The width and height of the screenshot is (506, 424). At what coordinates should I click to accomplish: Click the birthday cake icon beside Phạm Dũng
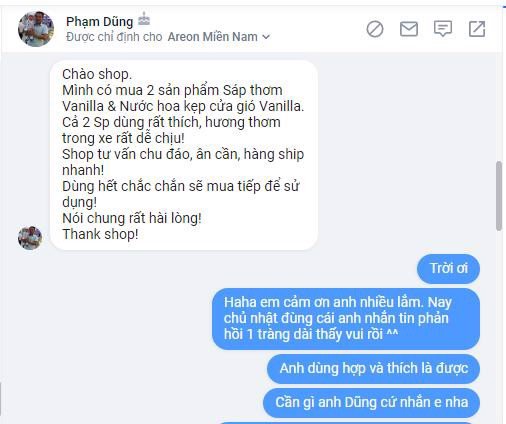click(144, 19)
